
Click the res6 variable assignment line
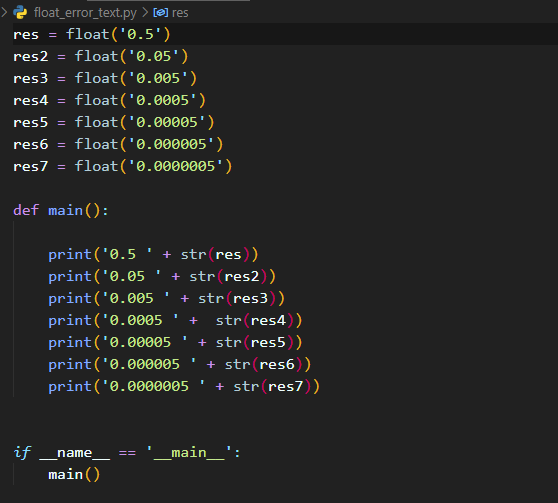click(118, 145)
